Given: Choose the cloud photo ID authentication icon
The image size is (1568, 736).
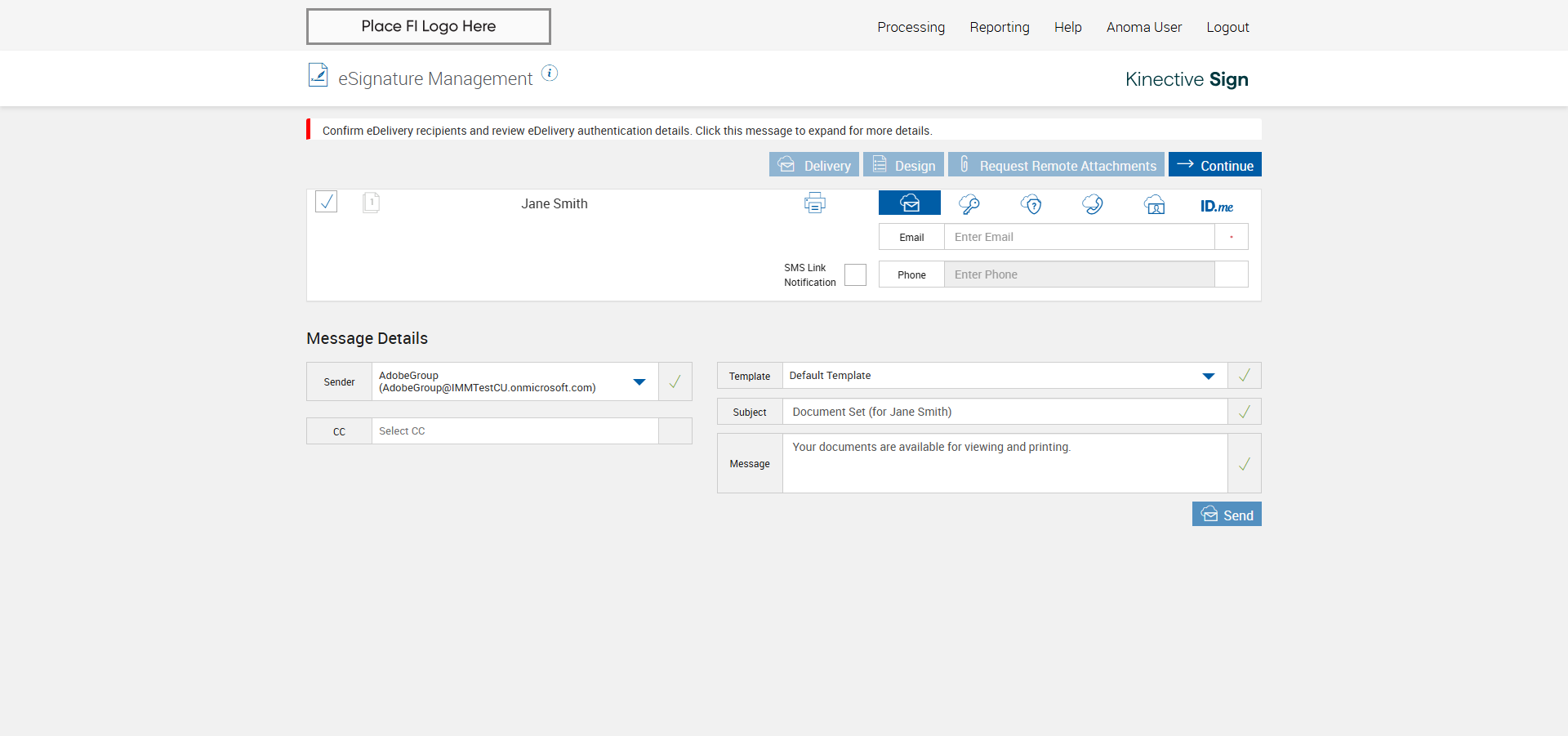Looking at the screenshot, I should coord(1154,204).
